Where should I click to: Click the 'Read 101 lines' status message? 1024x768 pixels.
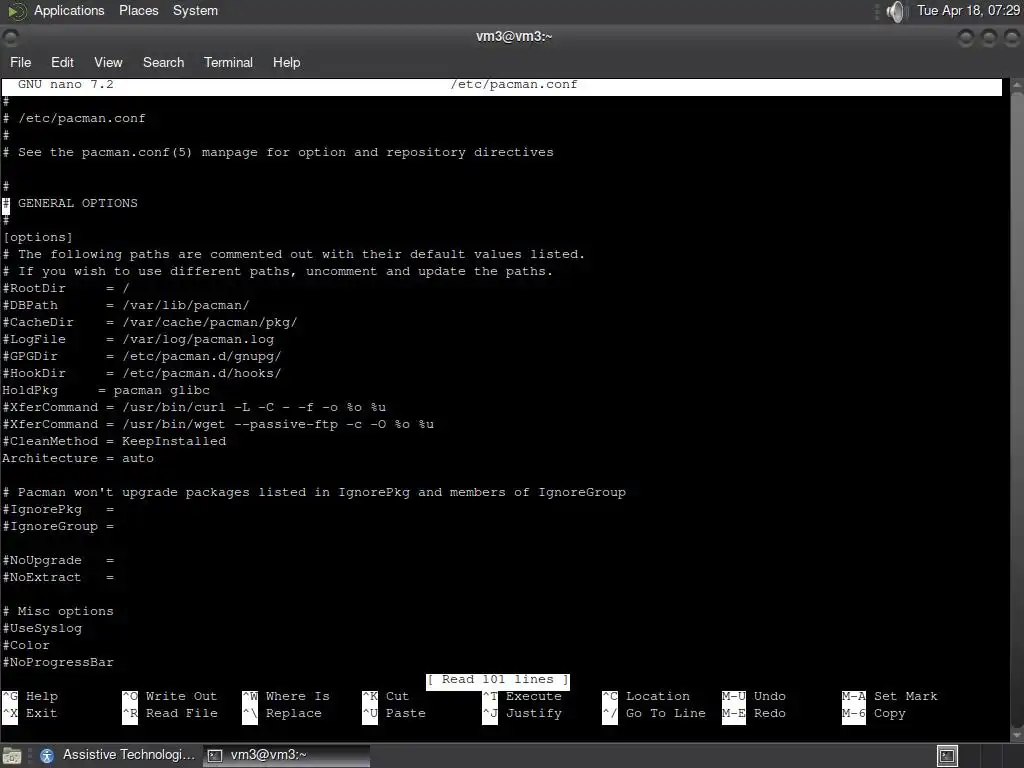click(498, 679)
